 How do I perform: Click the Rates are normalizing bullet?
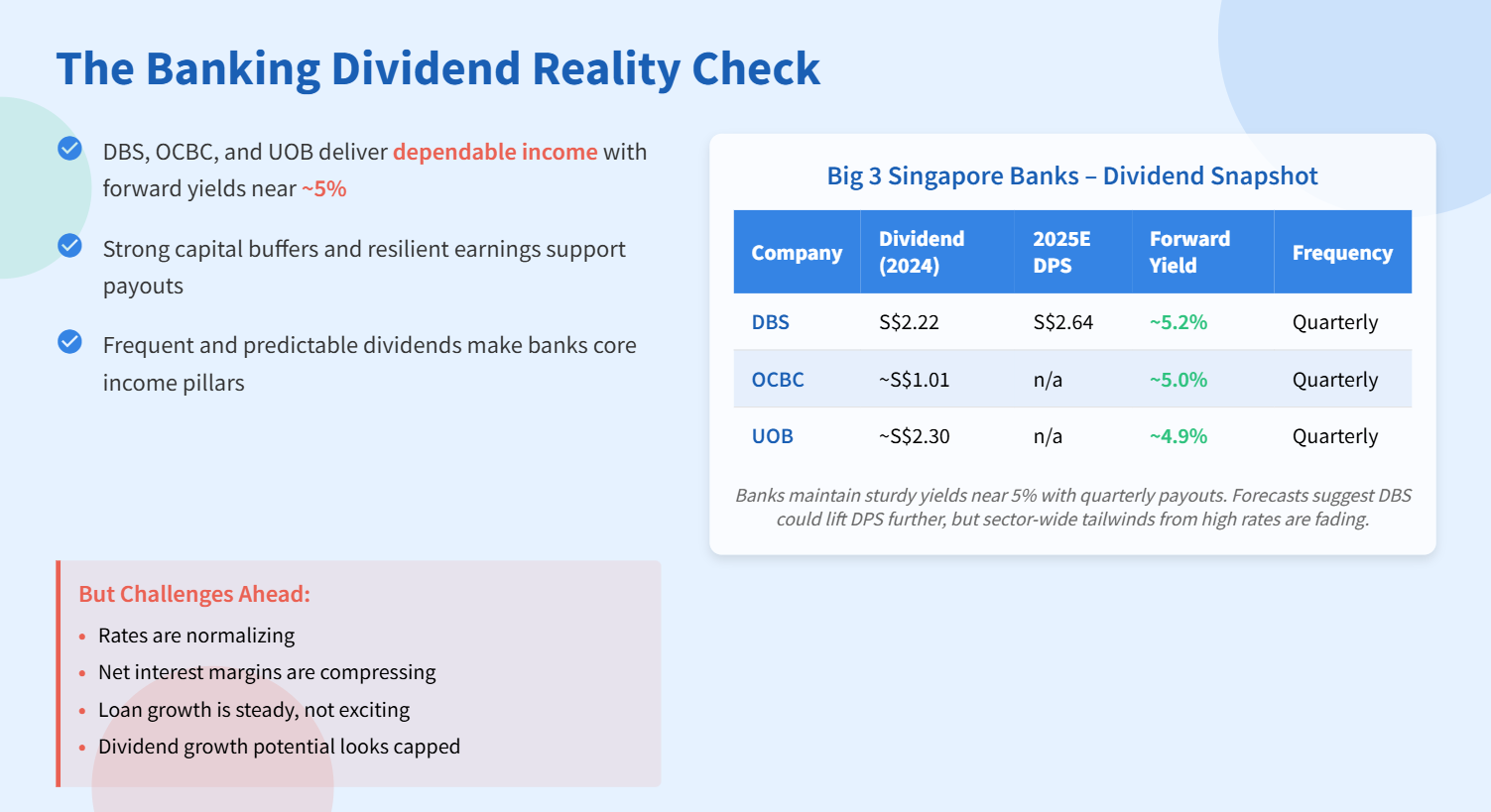coord(196,636)
